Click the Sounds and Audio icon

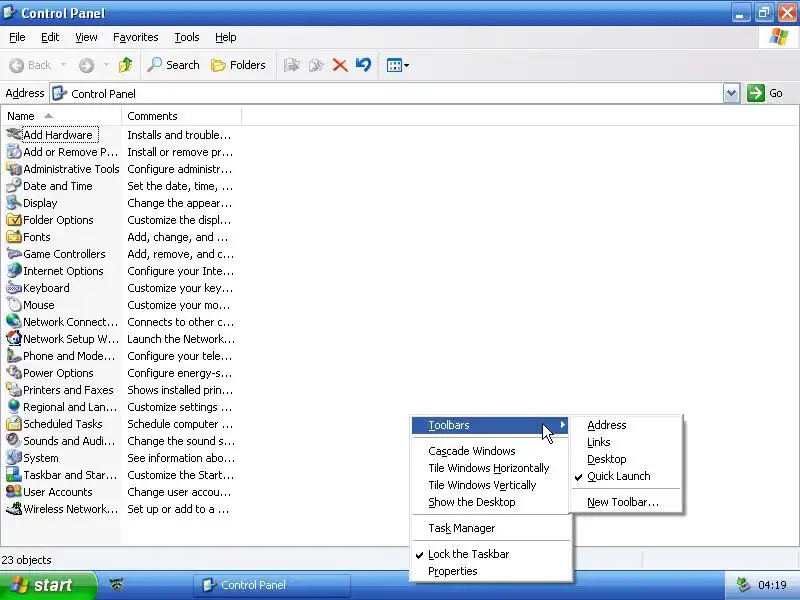tap(14, 441)
